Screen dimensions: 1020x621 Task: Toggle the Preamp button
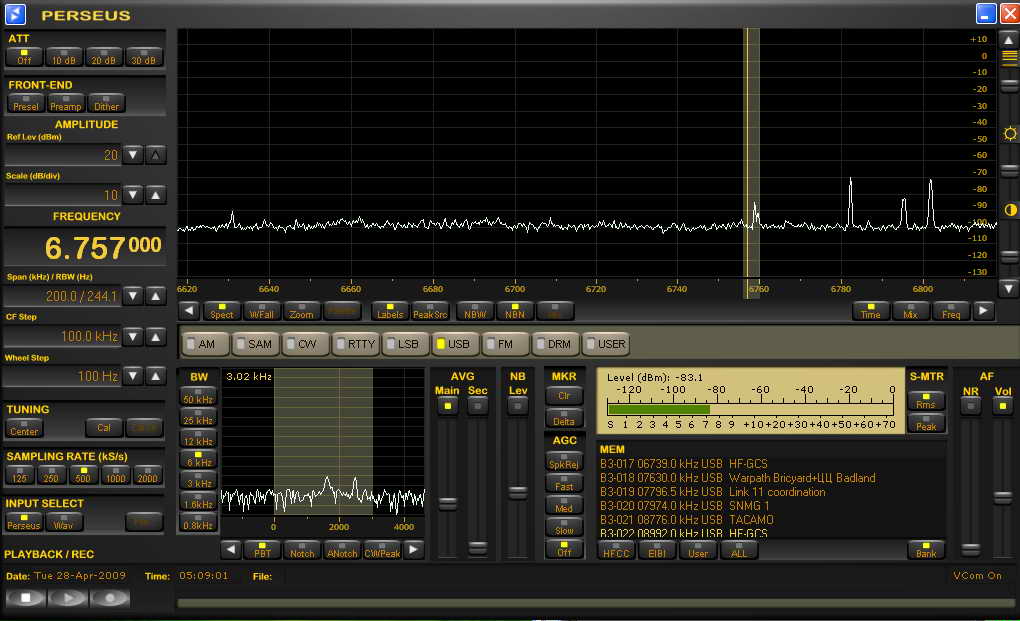pyautogui.click(x=66, y=103)
